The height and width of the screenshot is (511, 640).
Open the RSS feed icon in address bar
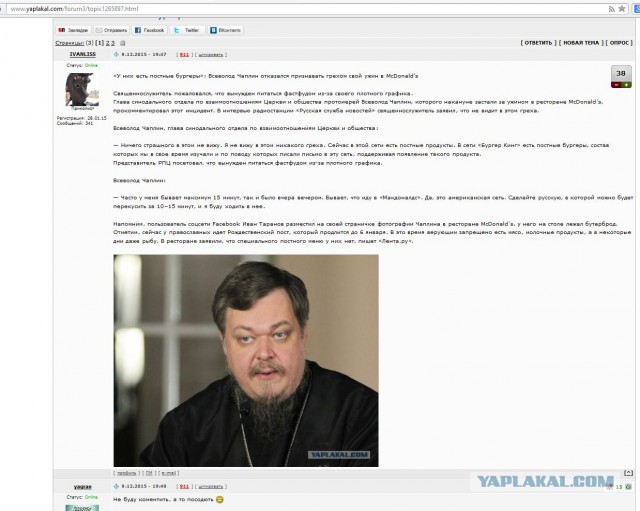click(611, 9)
